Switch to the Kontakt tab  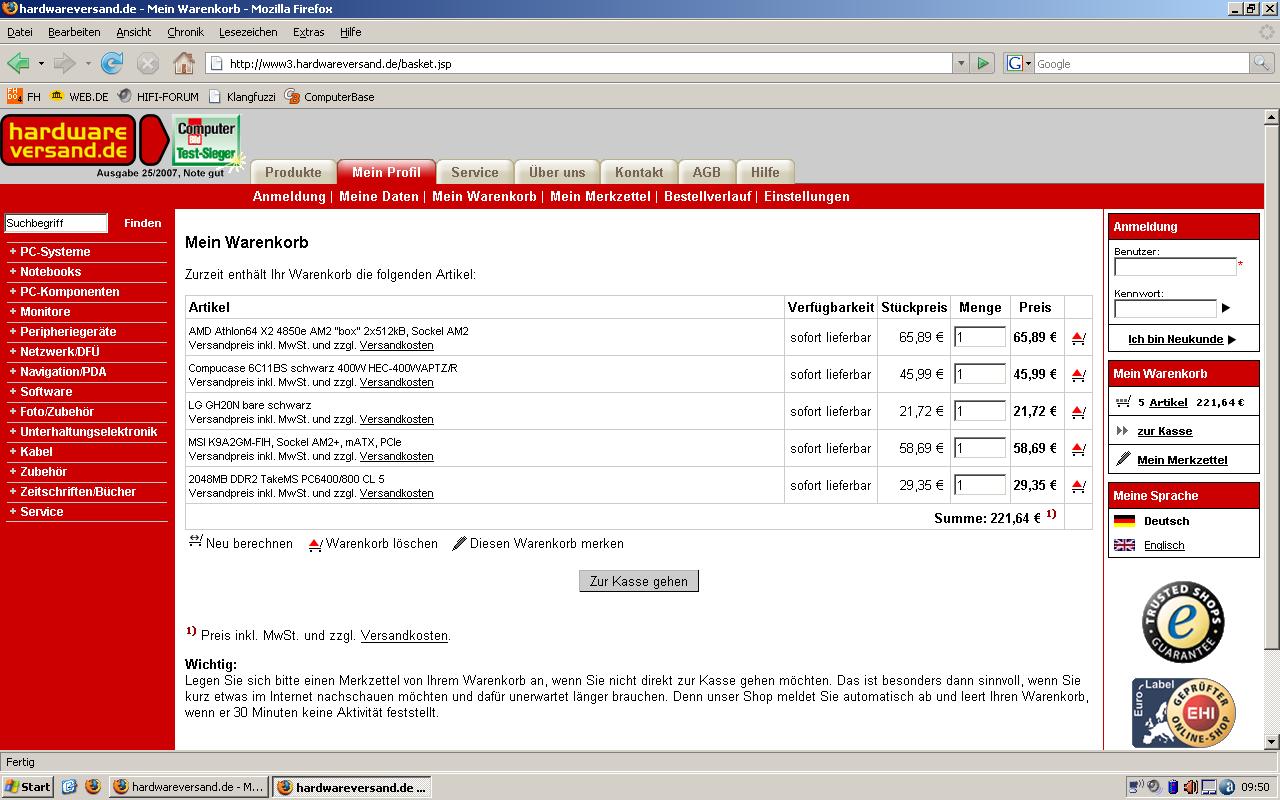(639, 172)
